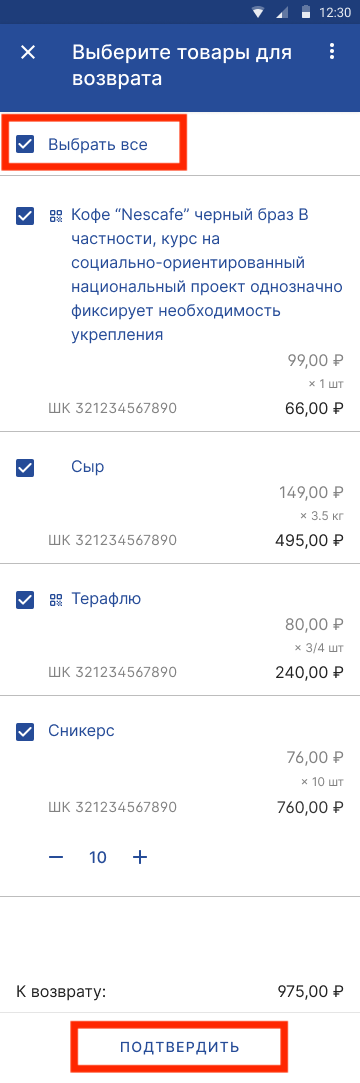The height and width of the screenshot is (1083, 360).
Task: Open the three-dot overflow menu
Action: click(332, 52)
